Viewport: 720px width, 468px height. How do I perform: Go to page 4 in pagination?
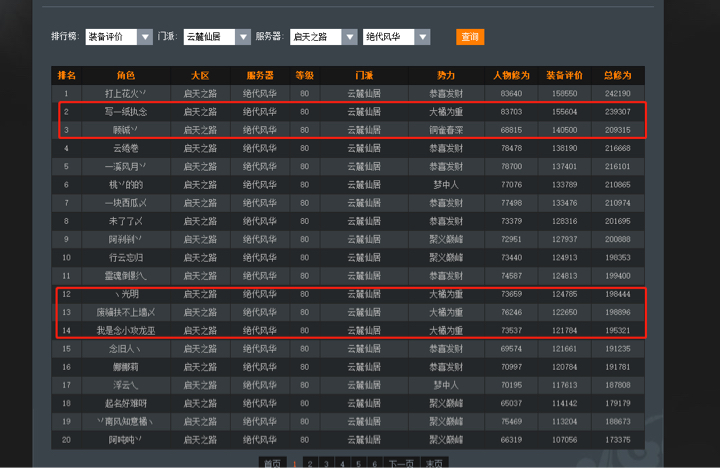[x=342, y=463]
